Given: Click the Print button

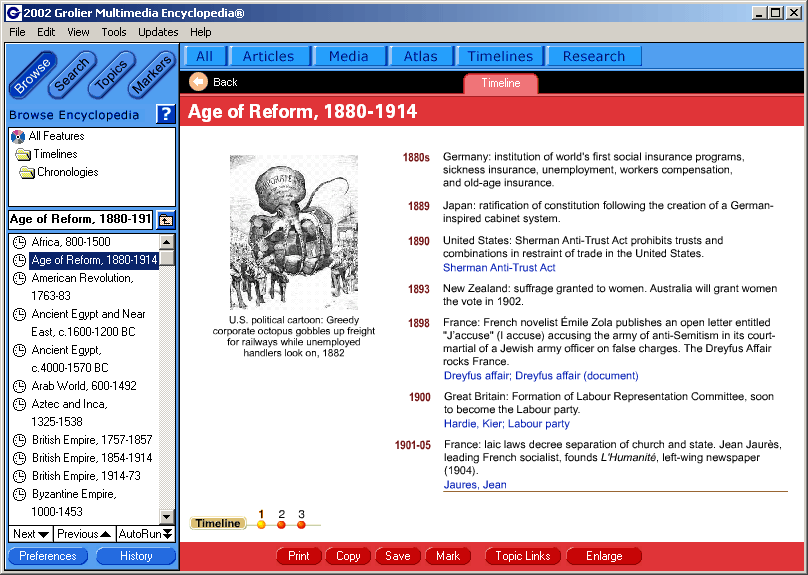Looking at the screenshot, I should pyautogui.click(x=299, y=556).
